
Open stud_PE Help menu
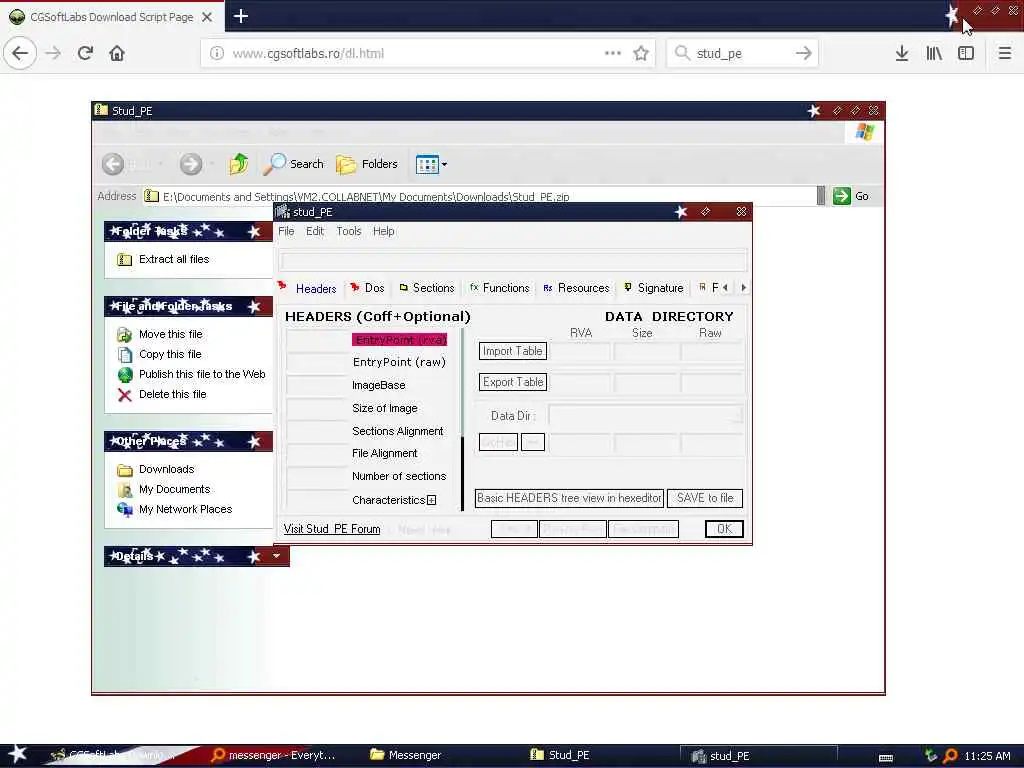(x=383, y=231)
